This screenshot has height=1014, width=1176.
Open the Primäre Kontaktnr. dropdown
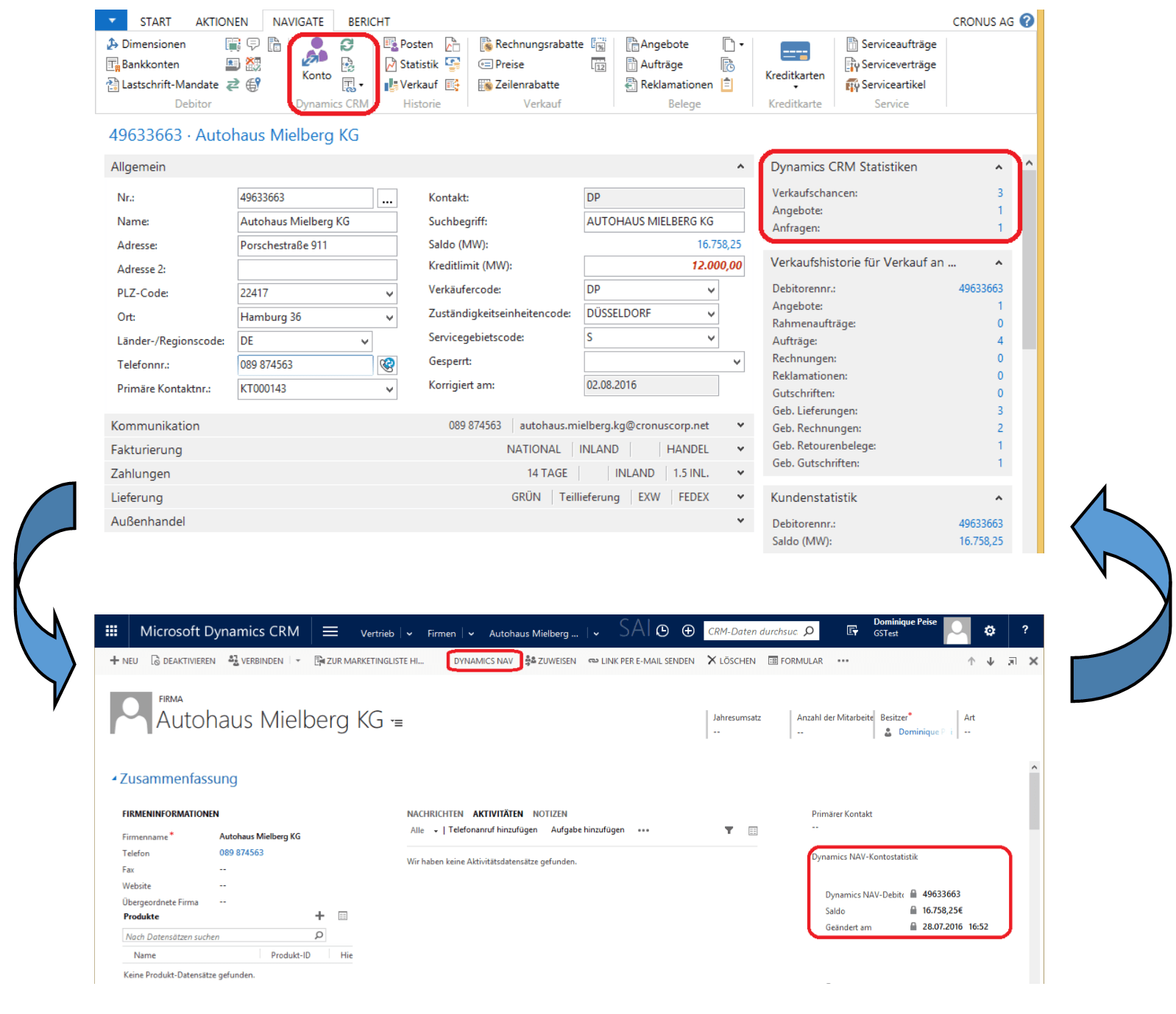pyautogui.click(x=389, y=389)
